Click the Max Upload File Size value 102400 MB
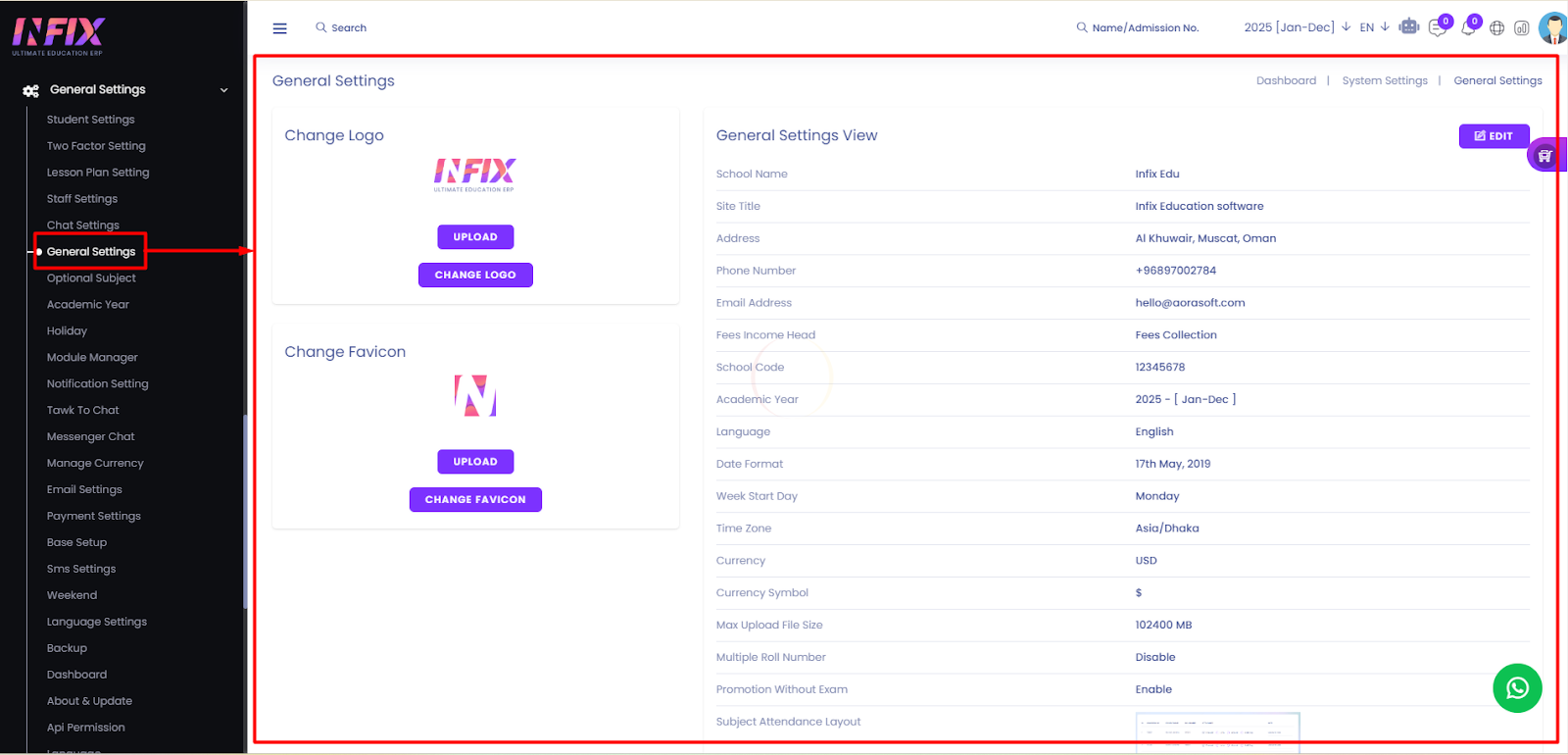1568x755 pixels. (1163, 626)
